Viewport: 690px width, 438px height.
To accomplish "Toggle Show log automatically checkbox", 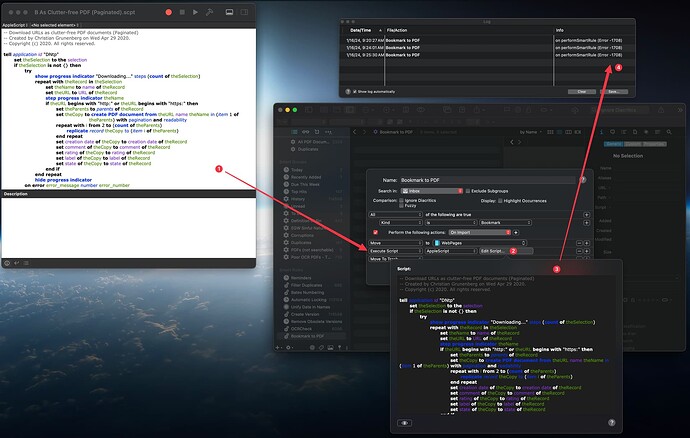I will pos(355,92).
